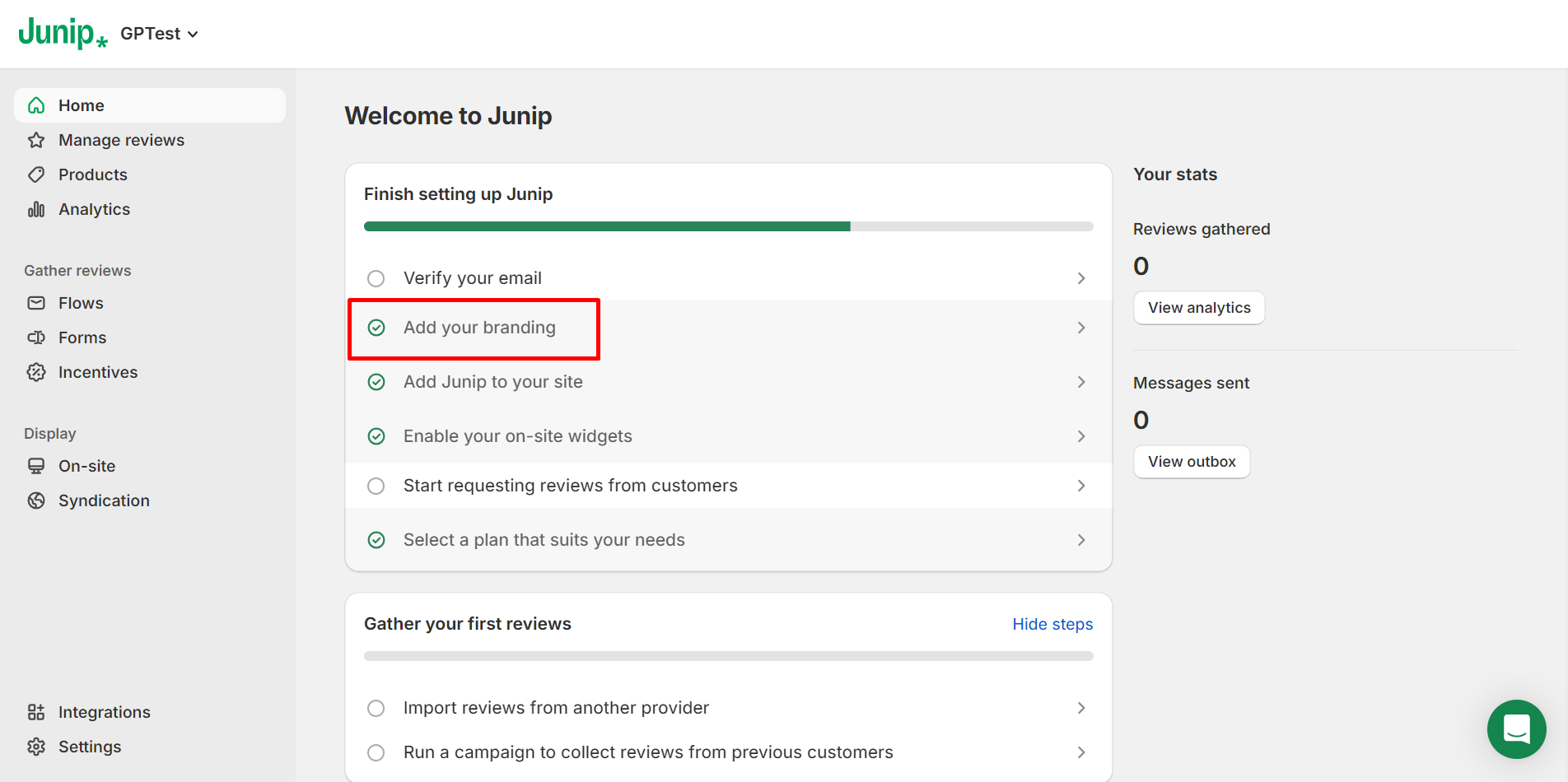Select the Start requesting reviews circle

[x=376, y=486]
